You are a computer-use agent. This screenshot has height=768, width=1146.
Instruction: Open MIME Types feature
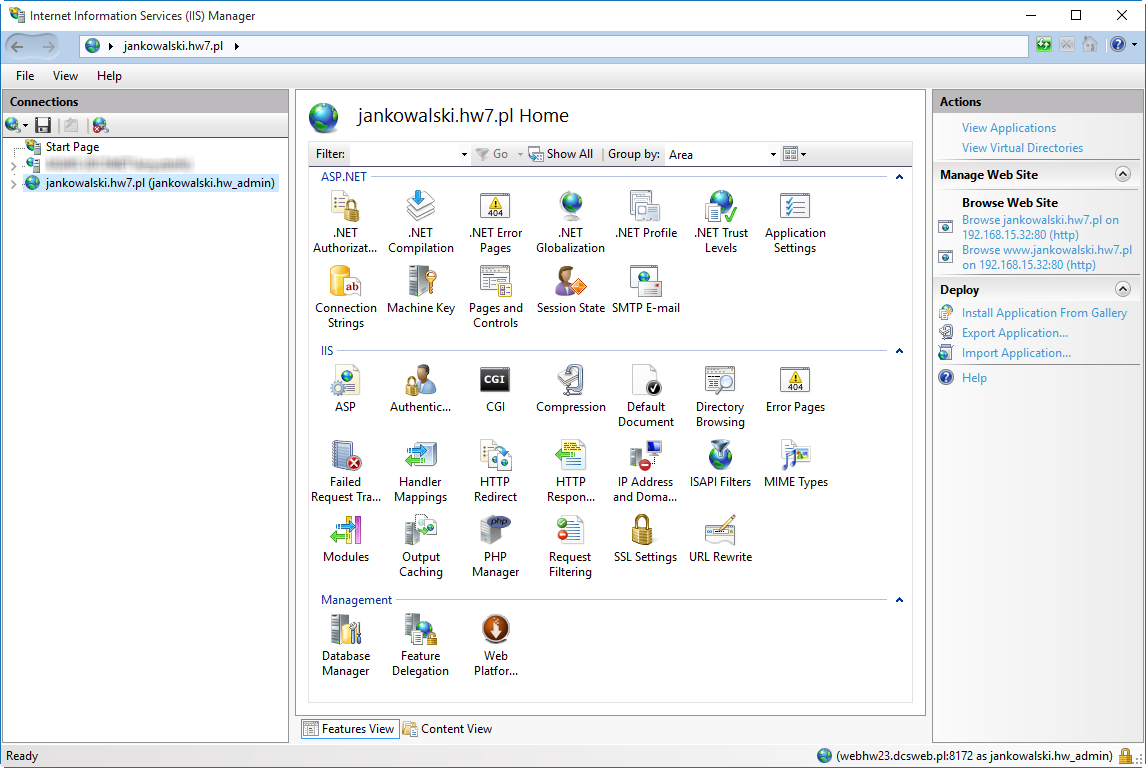[796, 464]
